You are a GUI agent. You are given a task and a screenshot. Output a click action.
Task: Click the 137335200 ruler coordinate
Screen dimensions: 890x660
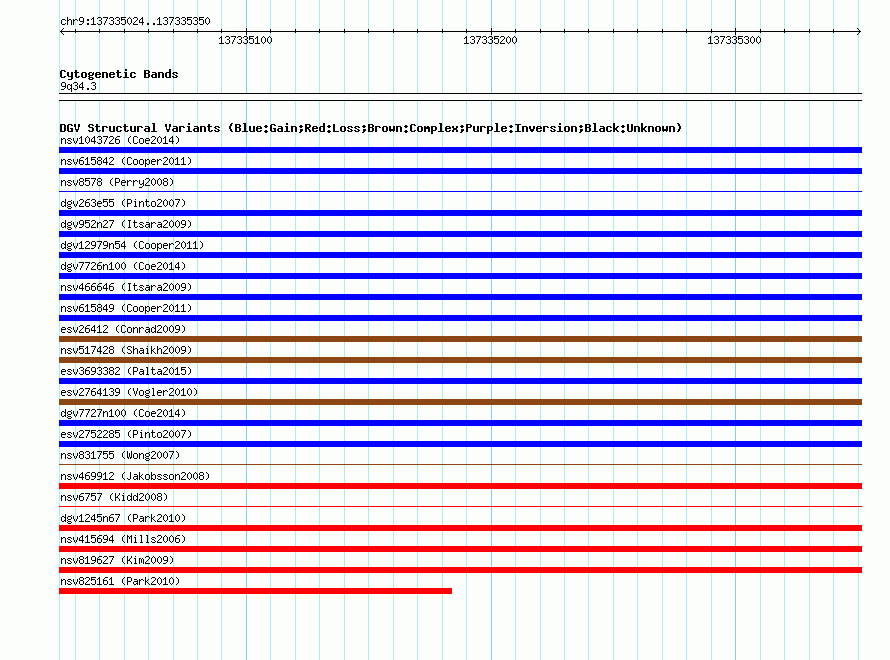(490, 40)
